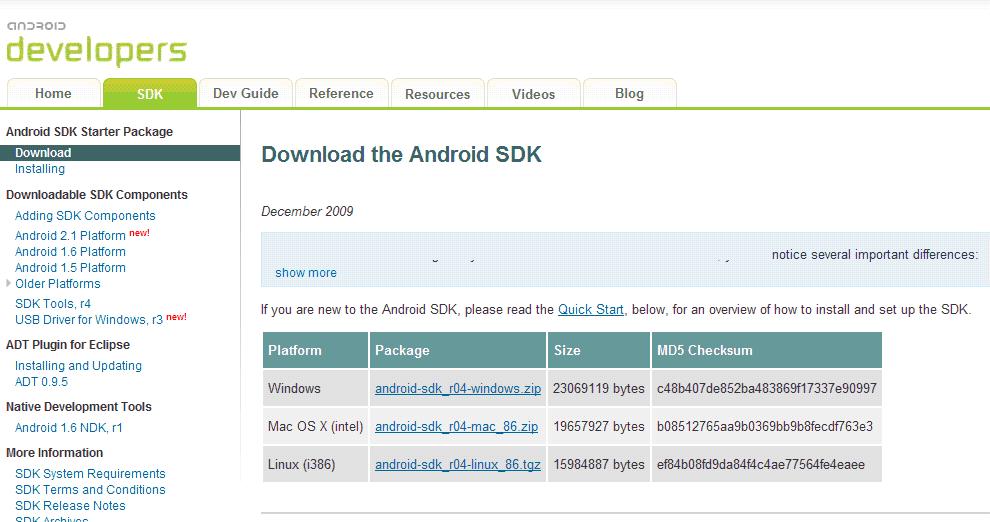Open Installing and Updating ADT link
The image size is (990, 522).
(78, 366)
